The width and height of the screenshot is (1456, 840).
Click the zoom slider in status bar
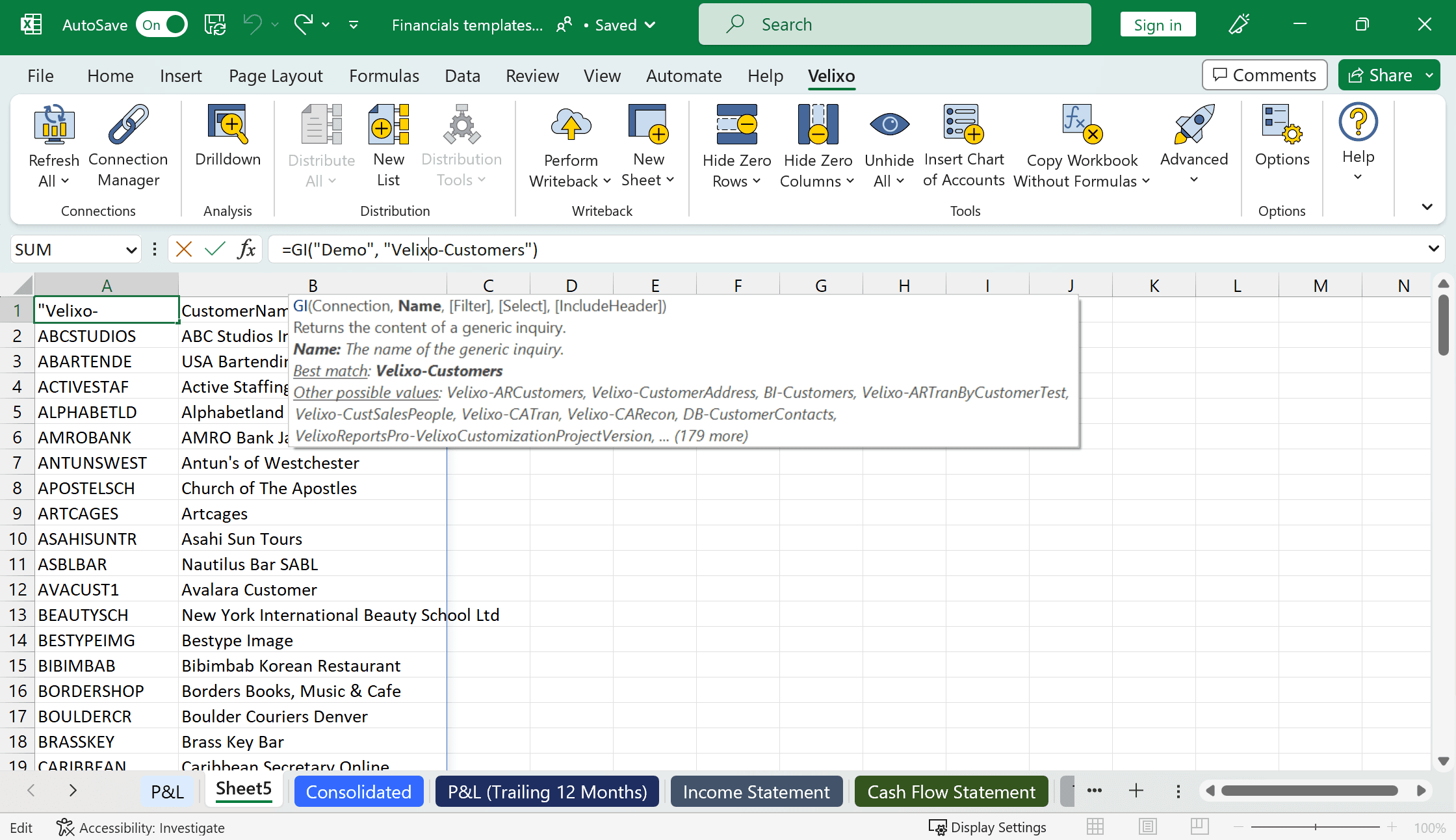[1315, 827]
